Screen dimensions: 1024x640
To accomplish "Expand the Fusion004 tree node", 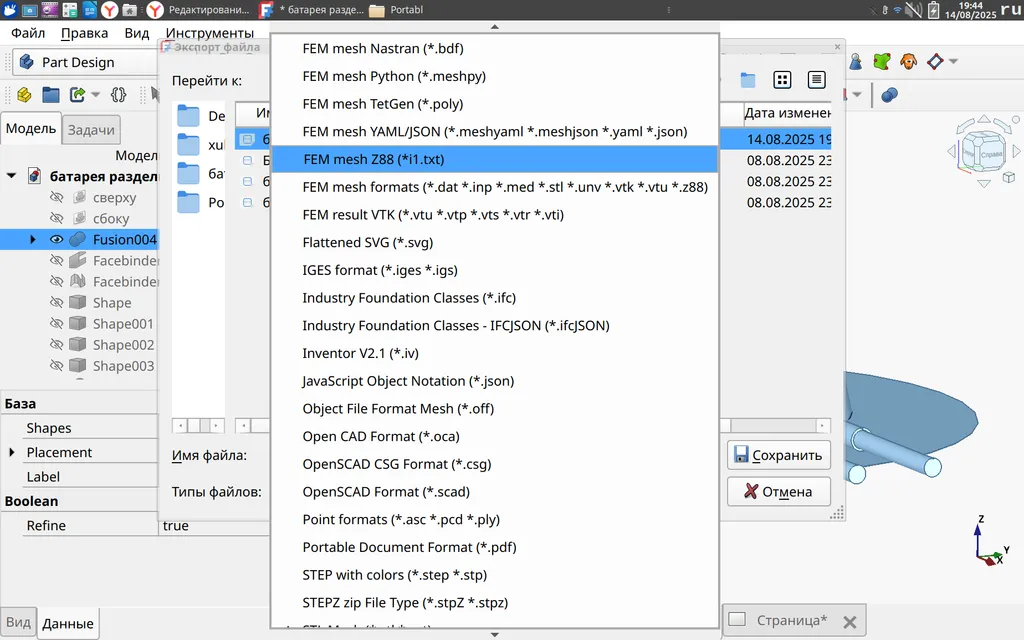I will click(33, 239).
